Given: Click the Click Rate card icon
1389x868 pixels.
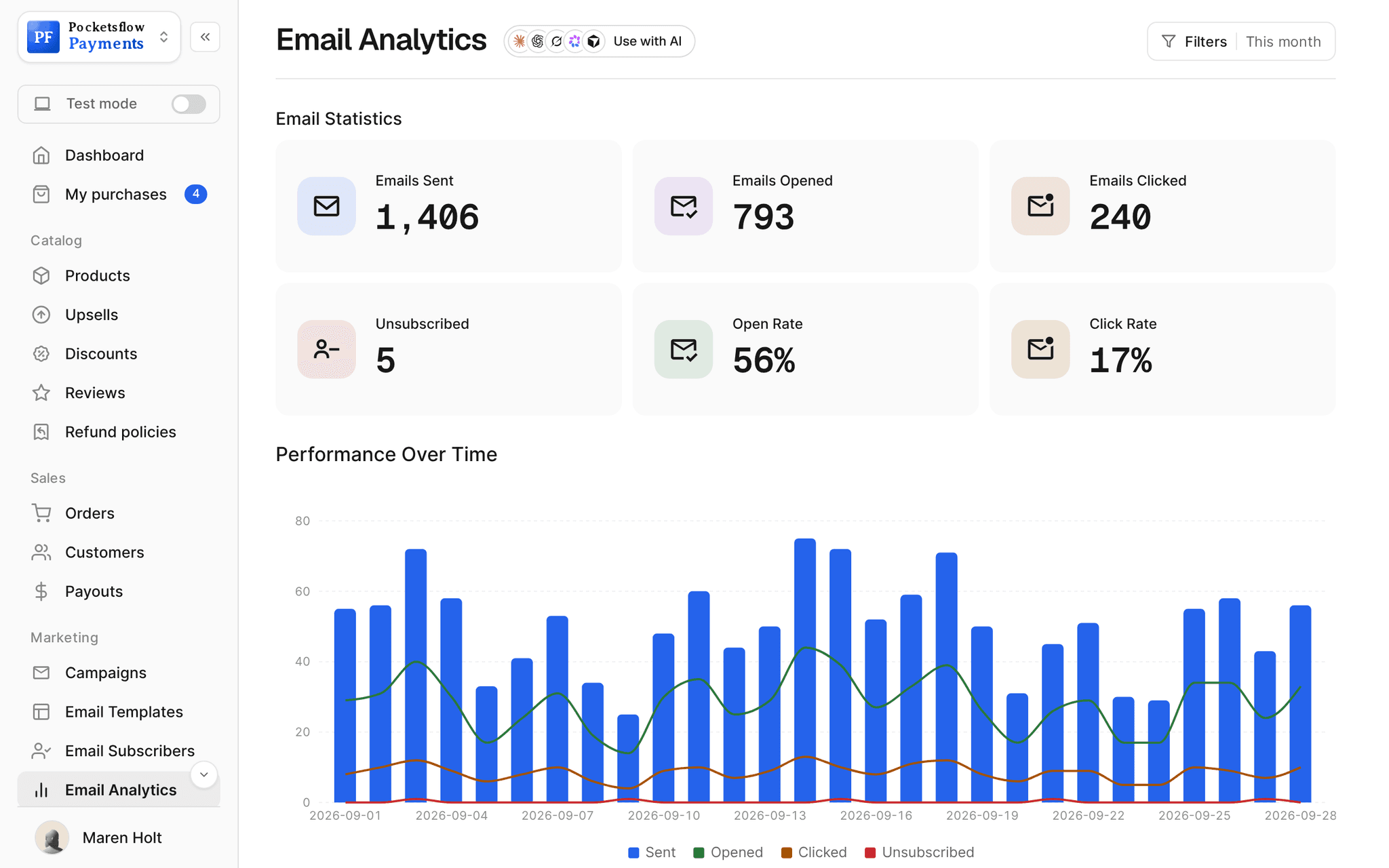Looking at the screenshot, I should [x=1040, y=349].
